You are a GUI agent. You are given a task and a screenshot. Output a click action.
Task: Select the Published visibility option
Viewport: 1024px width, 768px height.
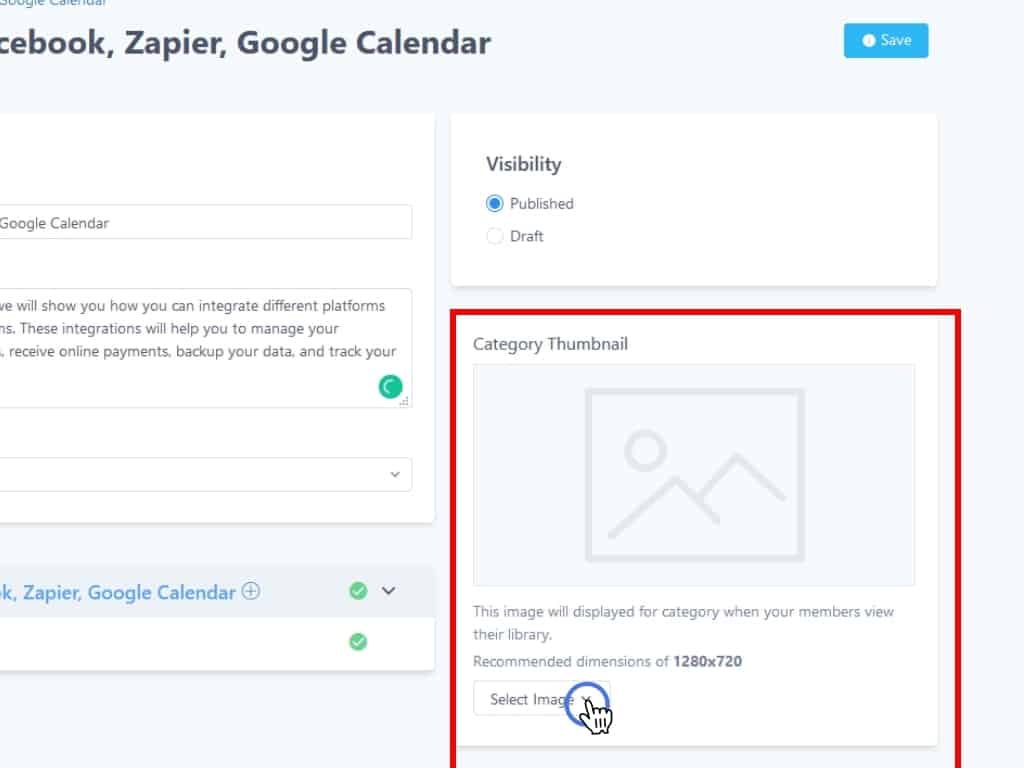[x=494, y=204]
